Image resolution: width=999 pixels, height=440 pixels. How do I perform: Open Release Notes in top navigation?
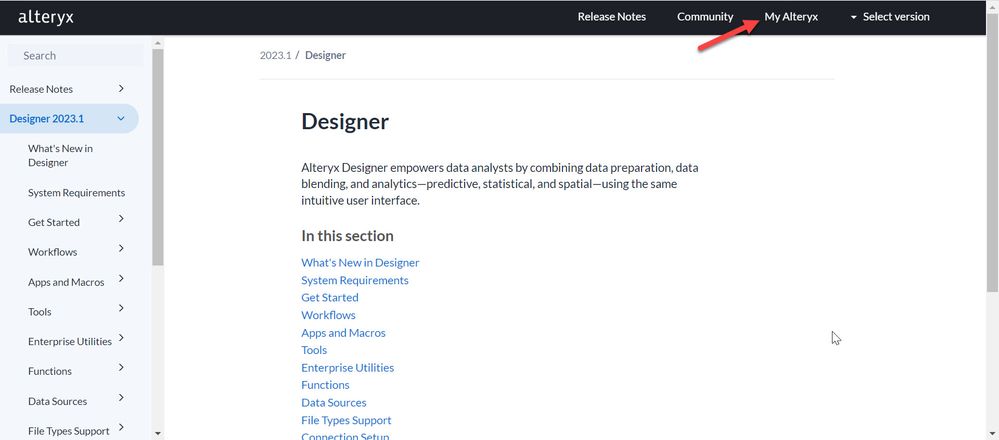coord(612,17)
